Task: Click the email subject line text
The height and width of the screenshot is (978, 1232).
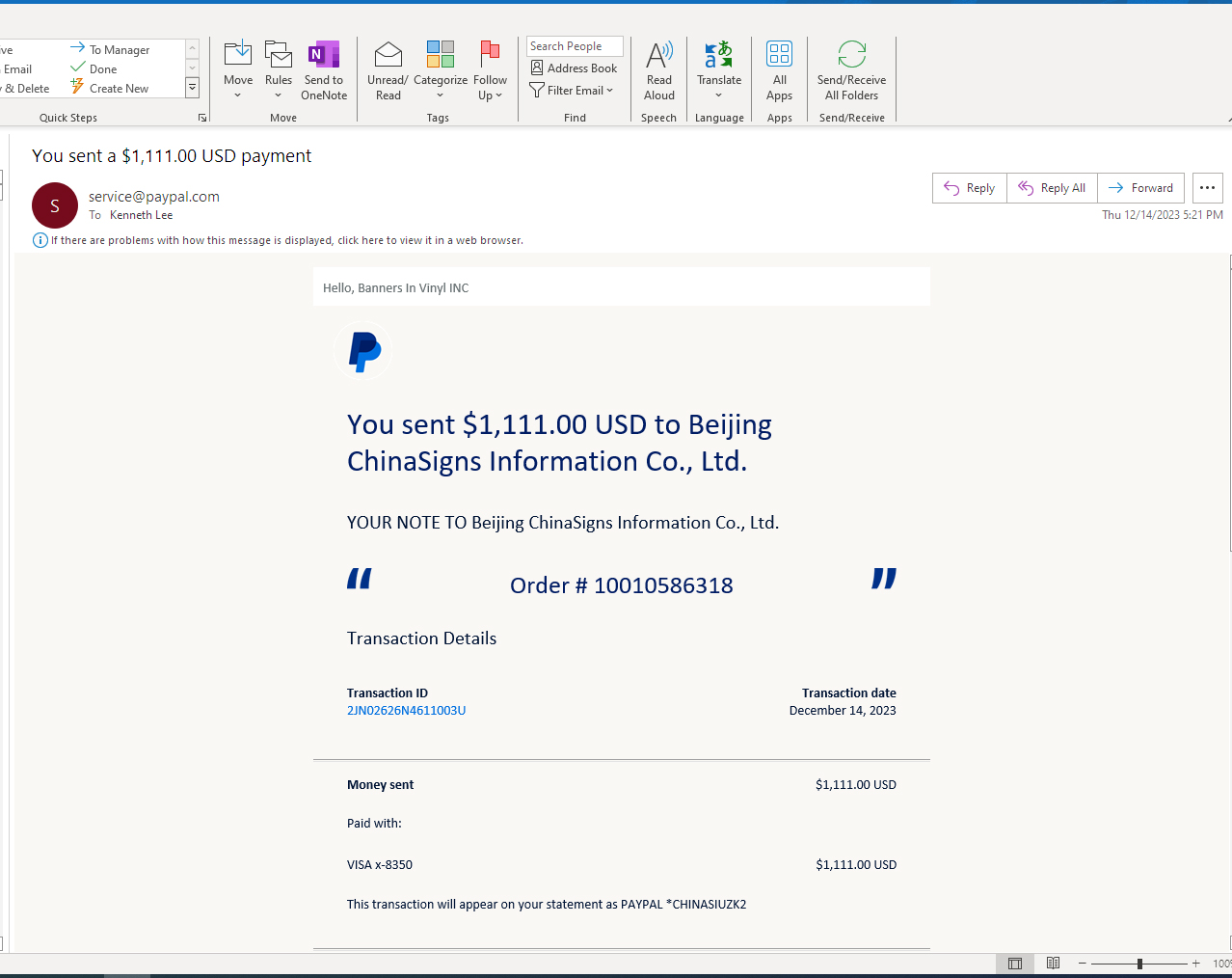Action: [x=172, y=156]
